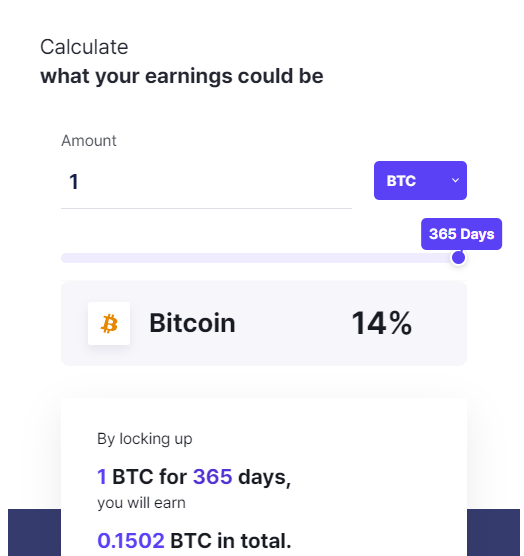The height and width of the screenshot is (556, 524).
Task: Click the 'By locking up' text
Action: 145,439
